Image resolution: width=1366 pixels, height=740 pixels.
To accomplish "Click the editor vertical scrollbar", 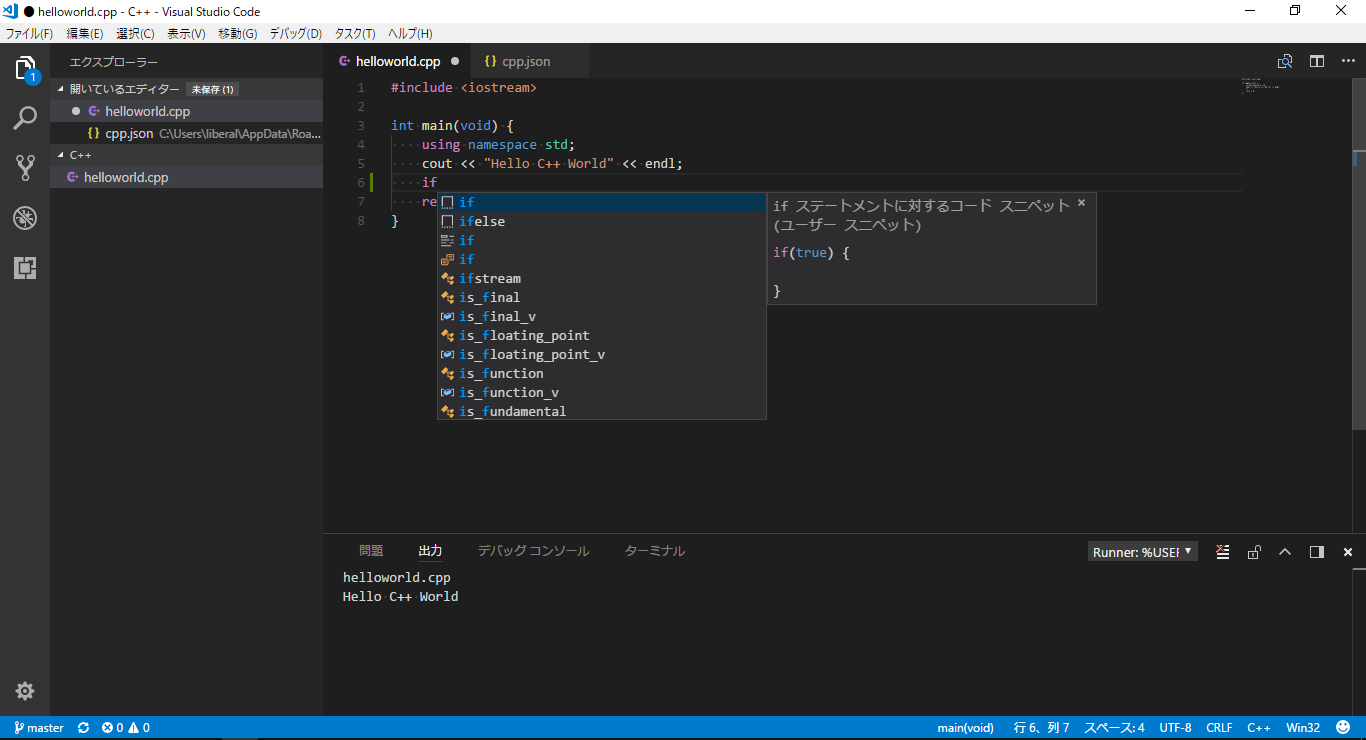I will point(1360,254).
